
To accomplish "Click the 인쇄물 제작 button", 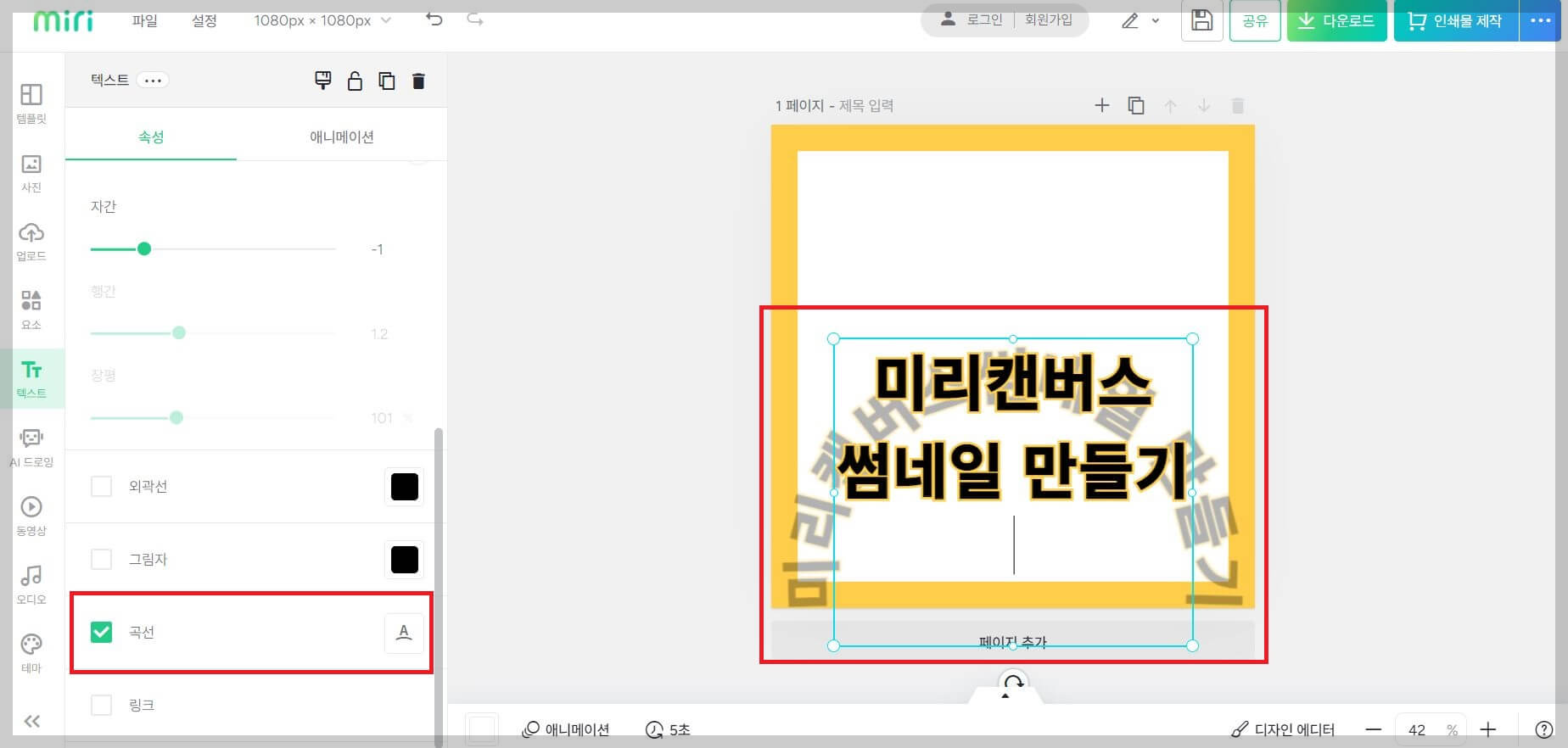I will [1455, 20].
